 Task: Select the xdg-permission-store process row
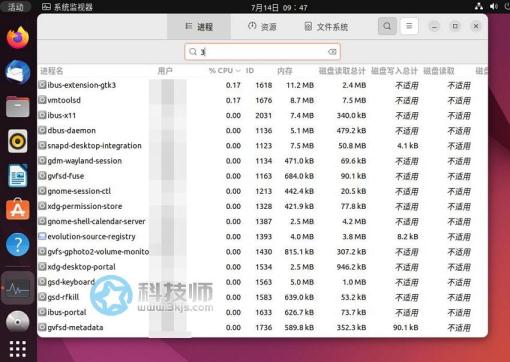point(262,206)
